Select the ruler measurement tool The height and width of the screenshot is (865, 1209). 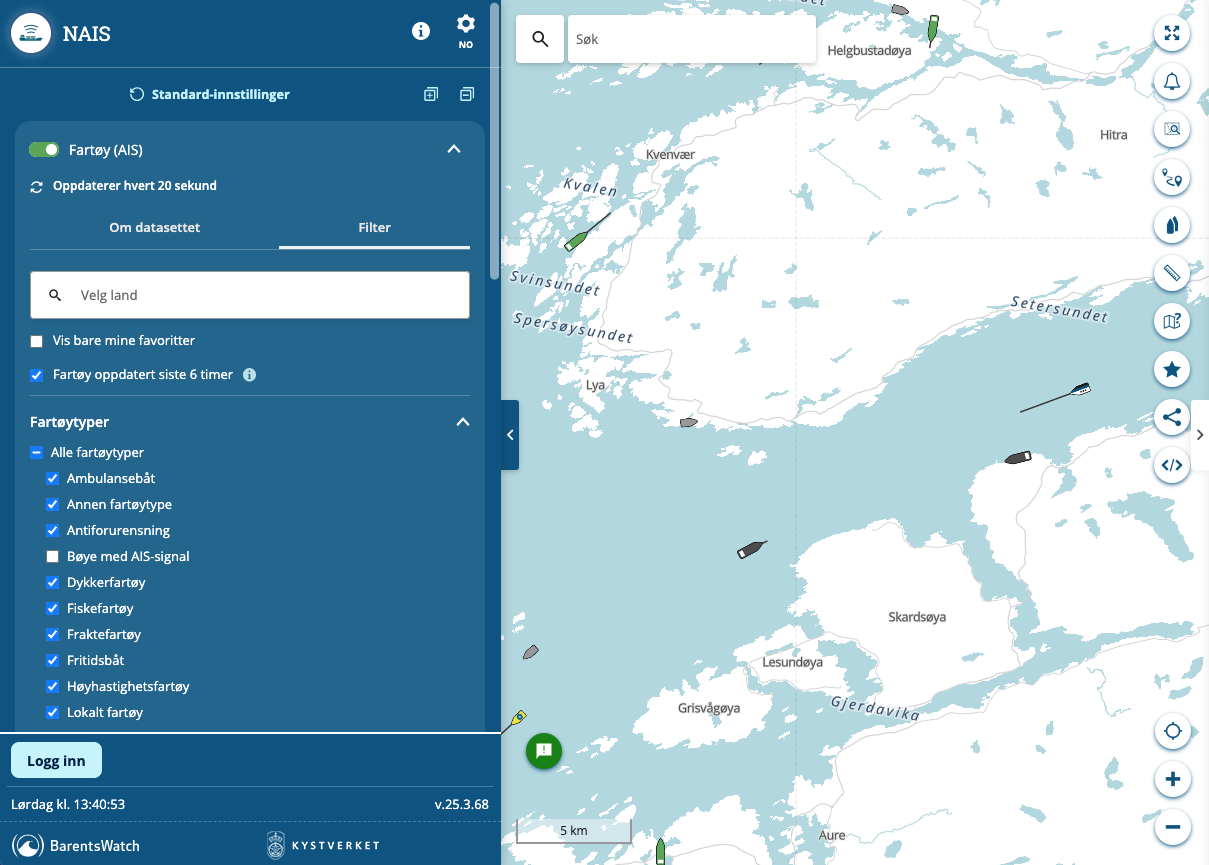[x=1172, y=272]
